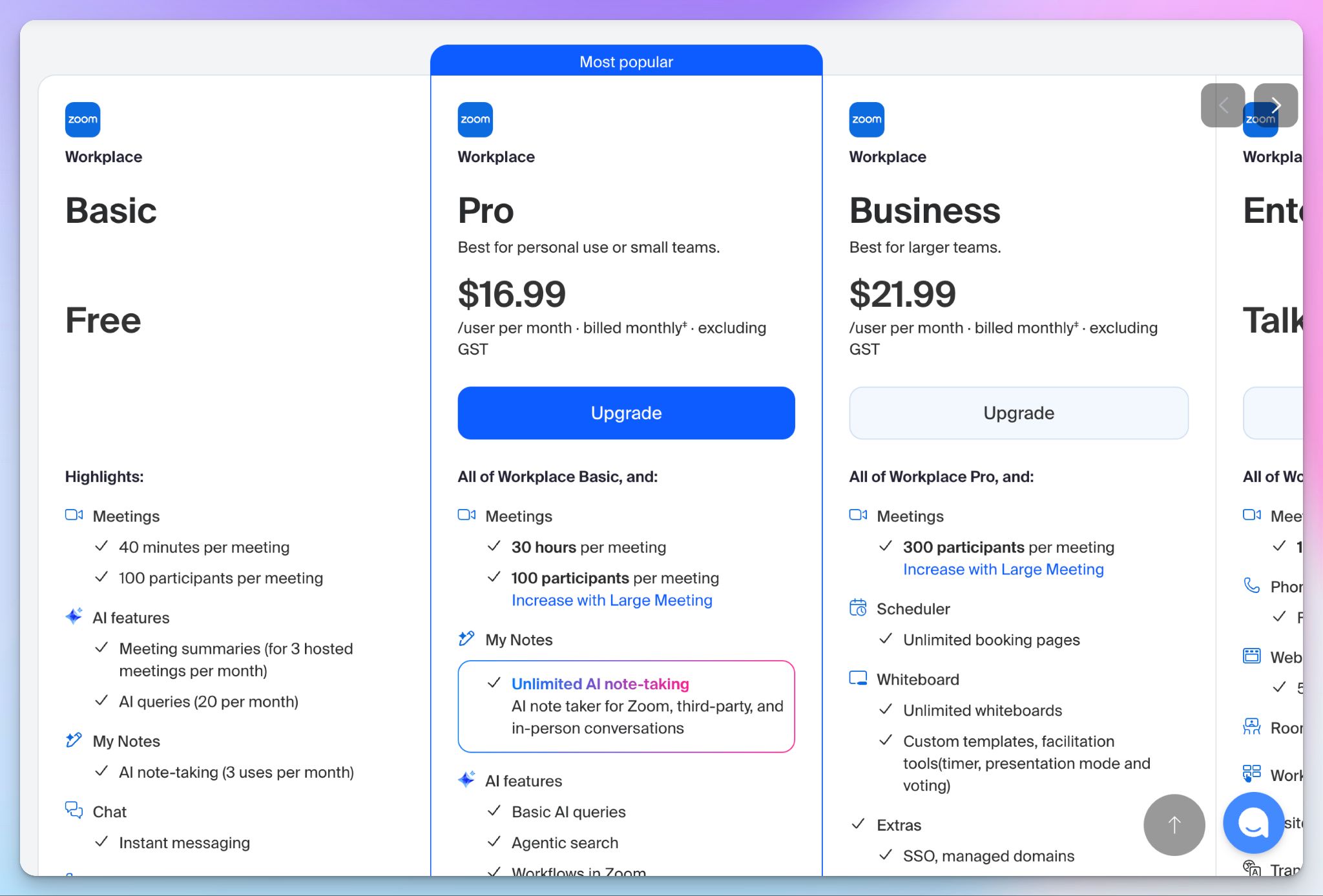Screen dimensions: 1323x896
Task: Click the phone handset icon in the rightmost plan column
Action: click(1252, 585)
